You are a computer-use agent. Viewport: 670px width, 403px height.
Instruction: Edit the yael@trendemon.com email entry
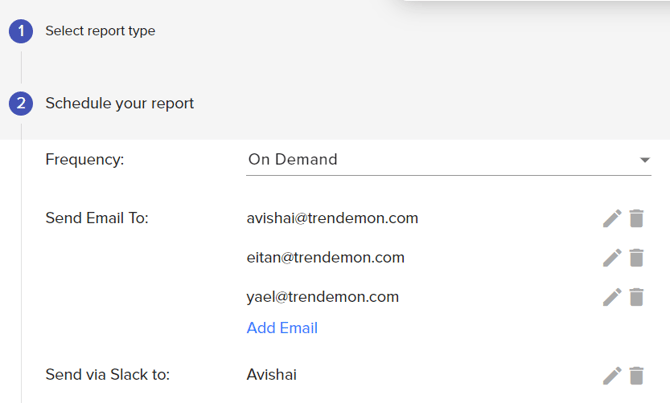(x=612, y=297)
